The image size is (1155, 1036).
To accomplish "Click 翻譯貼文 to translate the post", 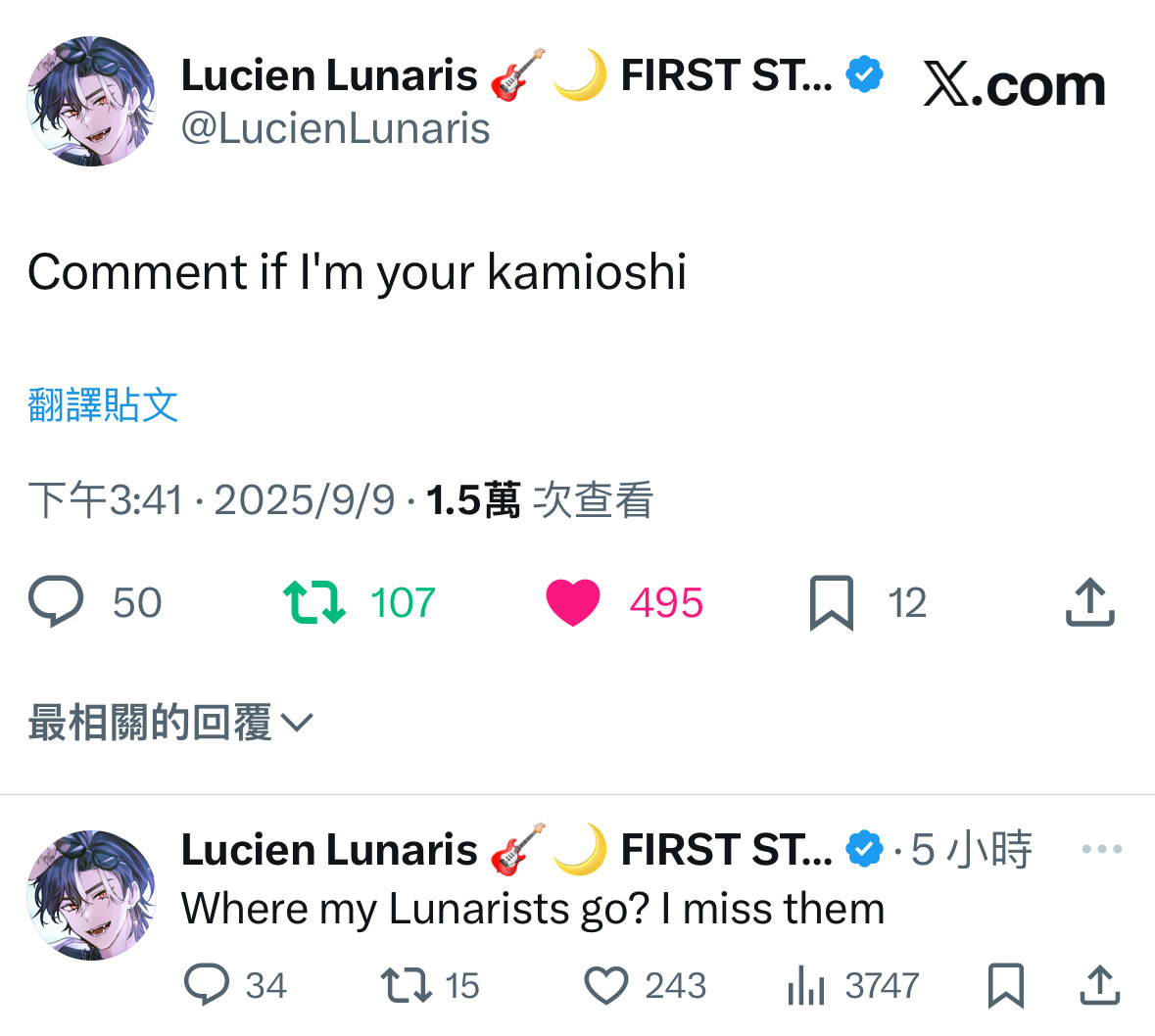I will tap(104, 404).
